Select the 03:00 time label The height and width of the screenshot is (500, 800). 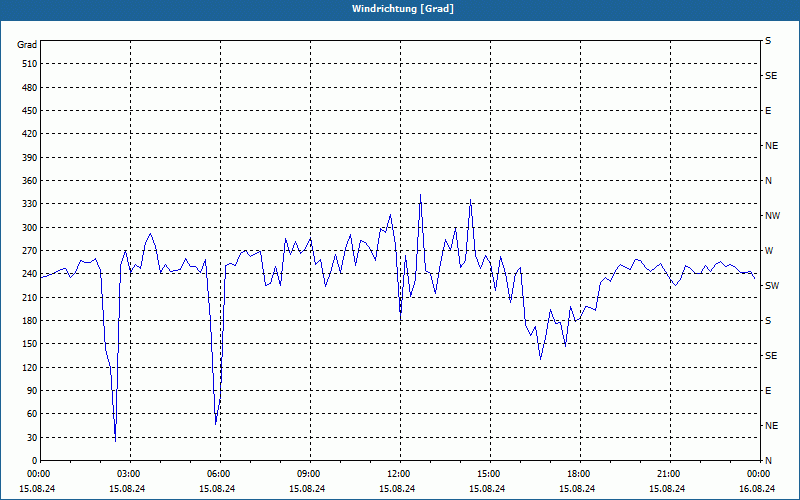pos(131,474)
